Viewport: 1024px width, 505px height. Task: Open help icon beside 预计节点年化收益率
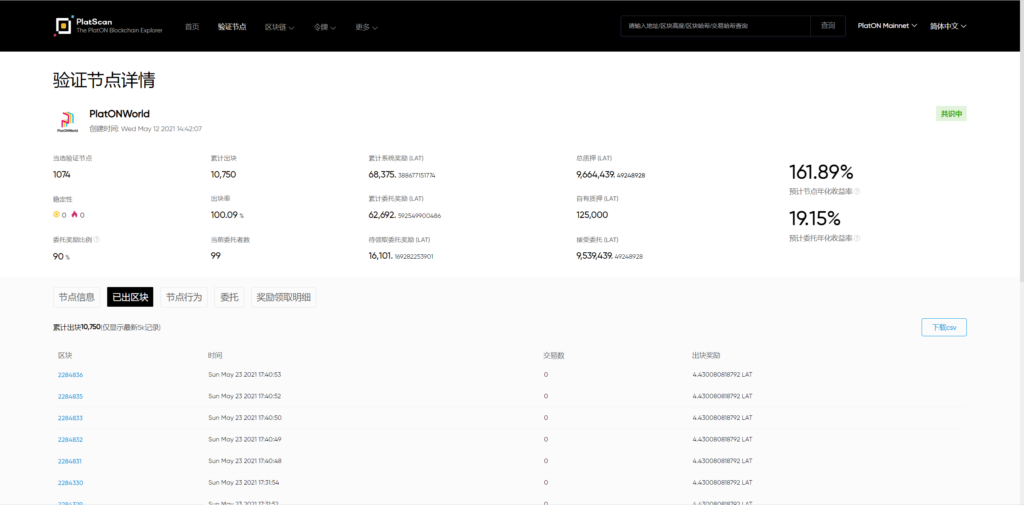857,191
